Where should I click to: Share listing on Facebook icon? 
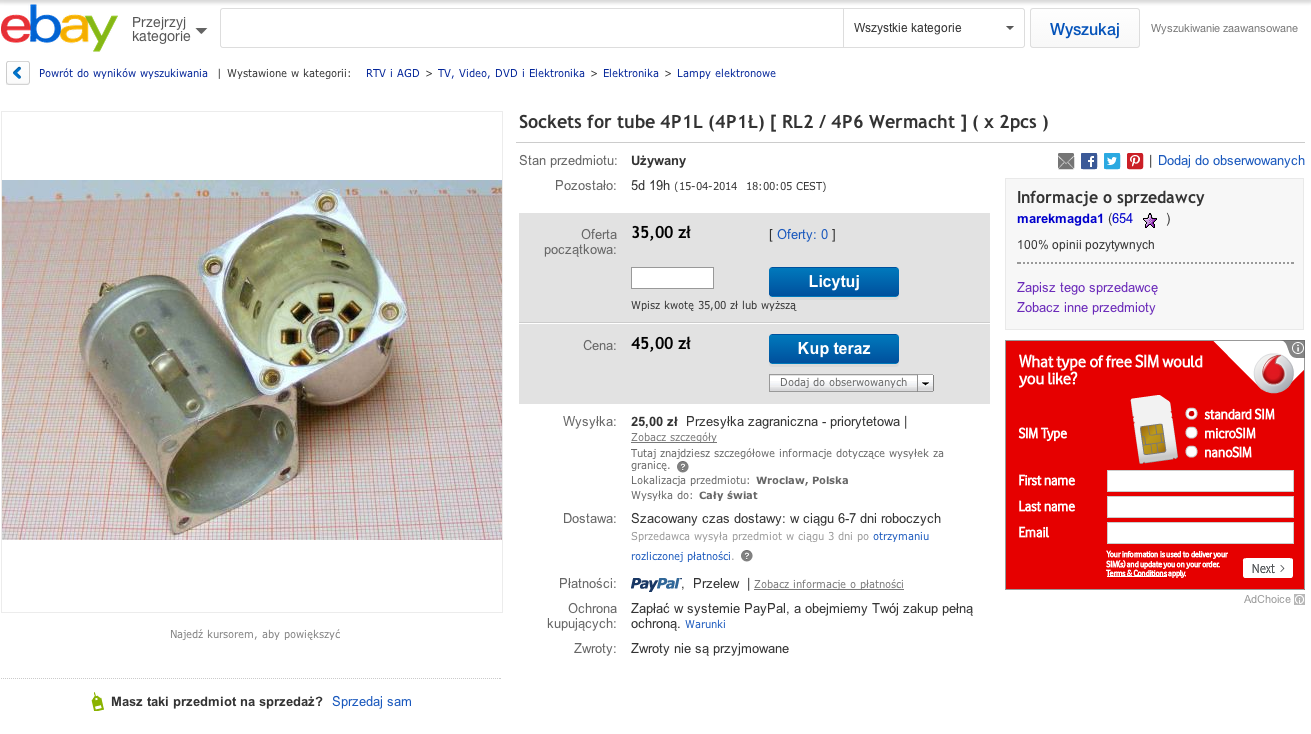pyautogui.click(x=1089, y=161)
